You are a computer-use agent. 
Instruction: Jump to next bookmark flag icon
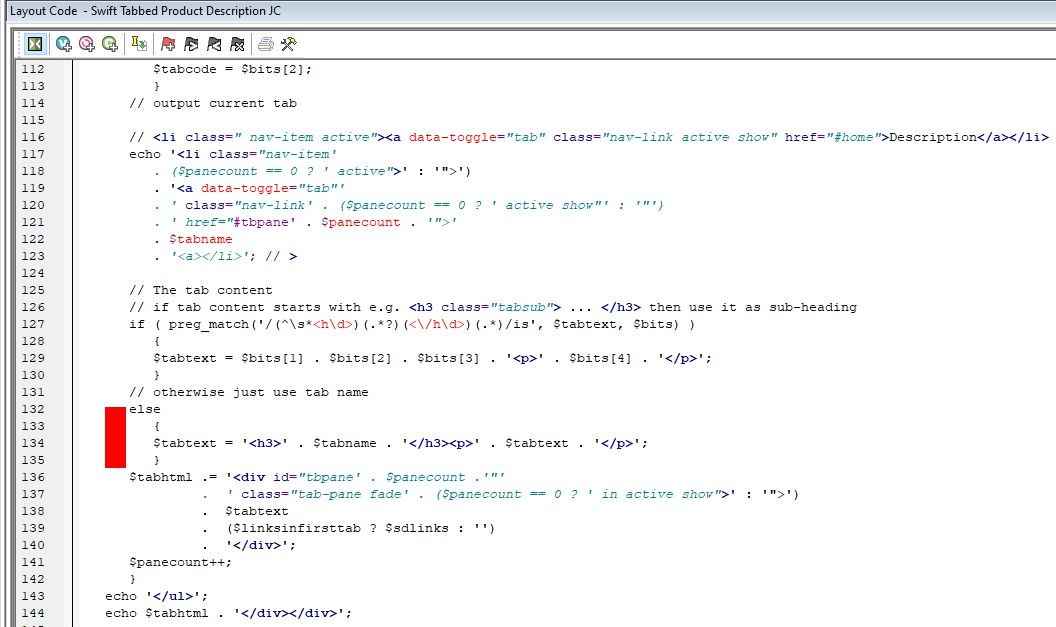point(191,44)
